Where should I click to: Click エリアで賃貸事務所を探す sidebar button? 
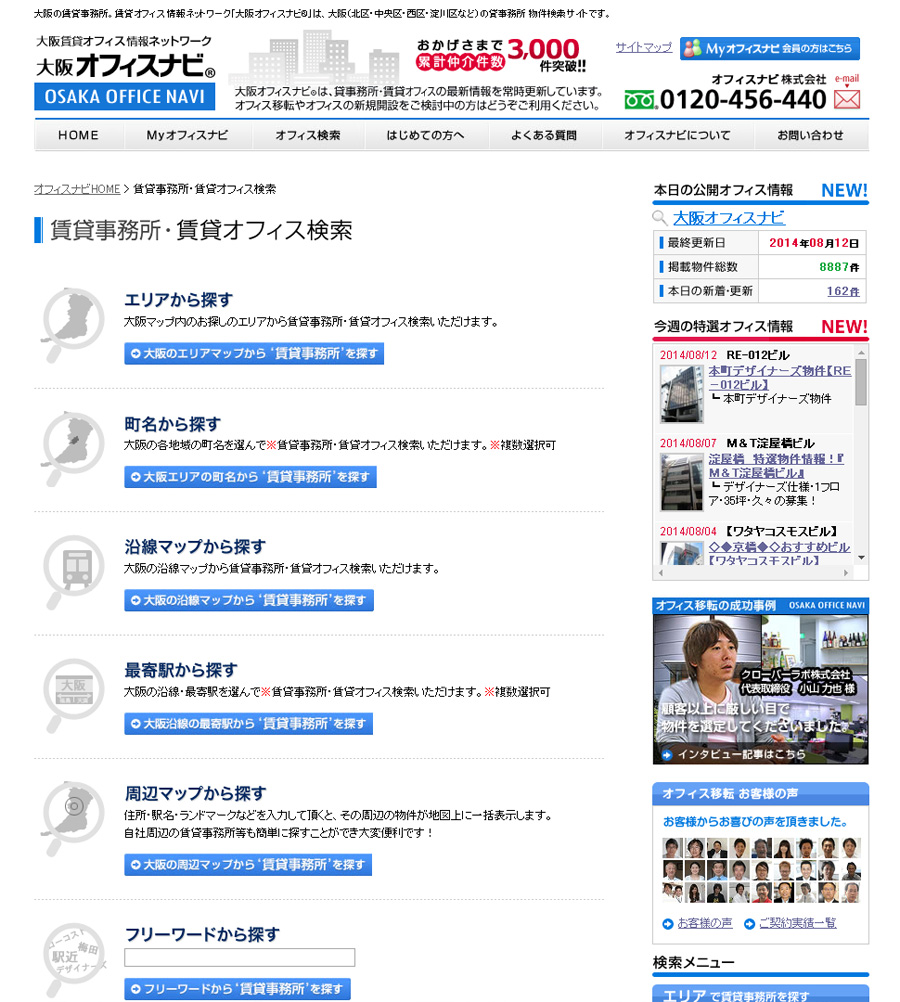[x=760, y=994]
